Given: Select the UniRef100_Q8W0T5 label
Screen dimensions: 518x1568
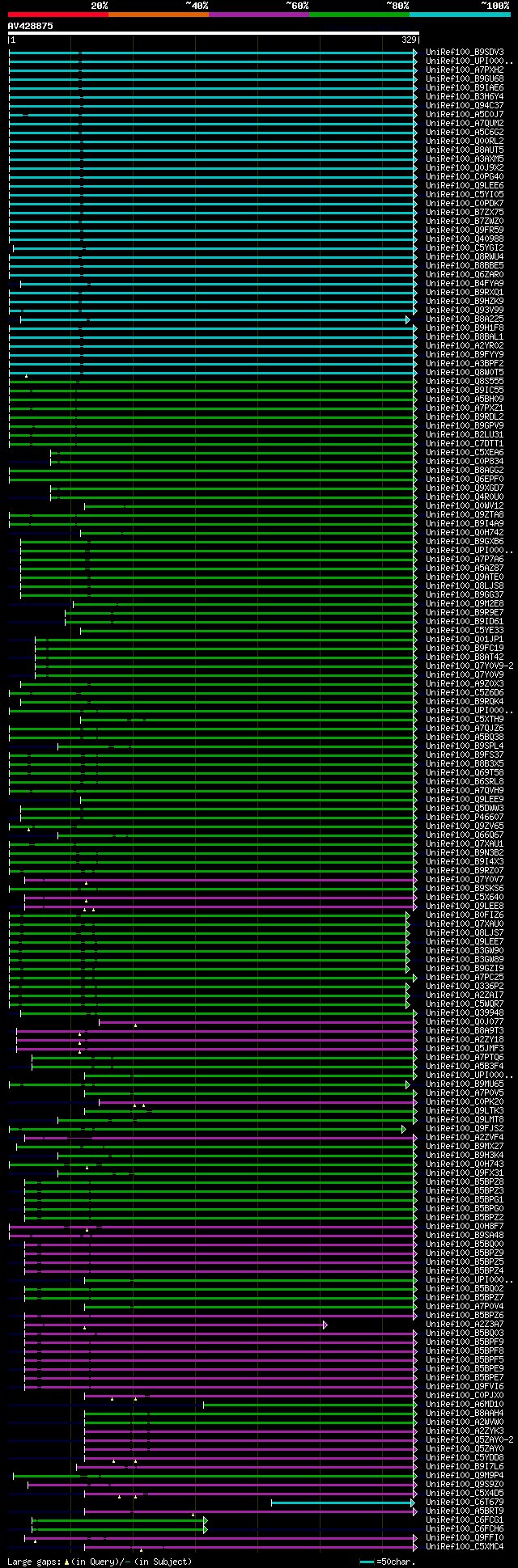Looking at the screenshot, I should point(465,372).
